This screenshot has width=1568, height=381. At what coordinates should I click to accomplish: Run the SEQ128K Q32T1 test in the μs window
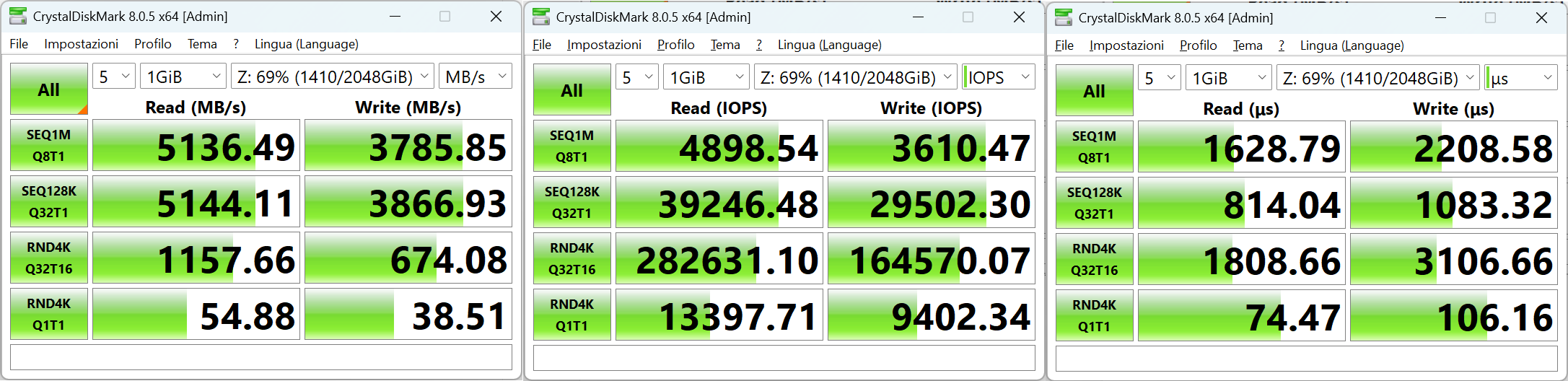(x=1094, y=203)
